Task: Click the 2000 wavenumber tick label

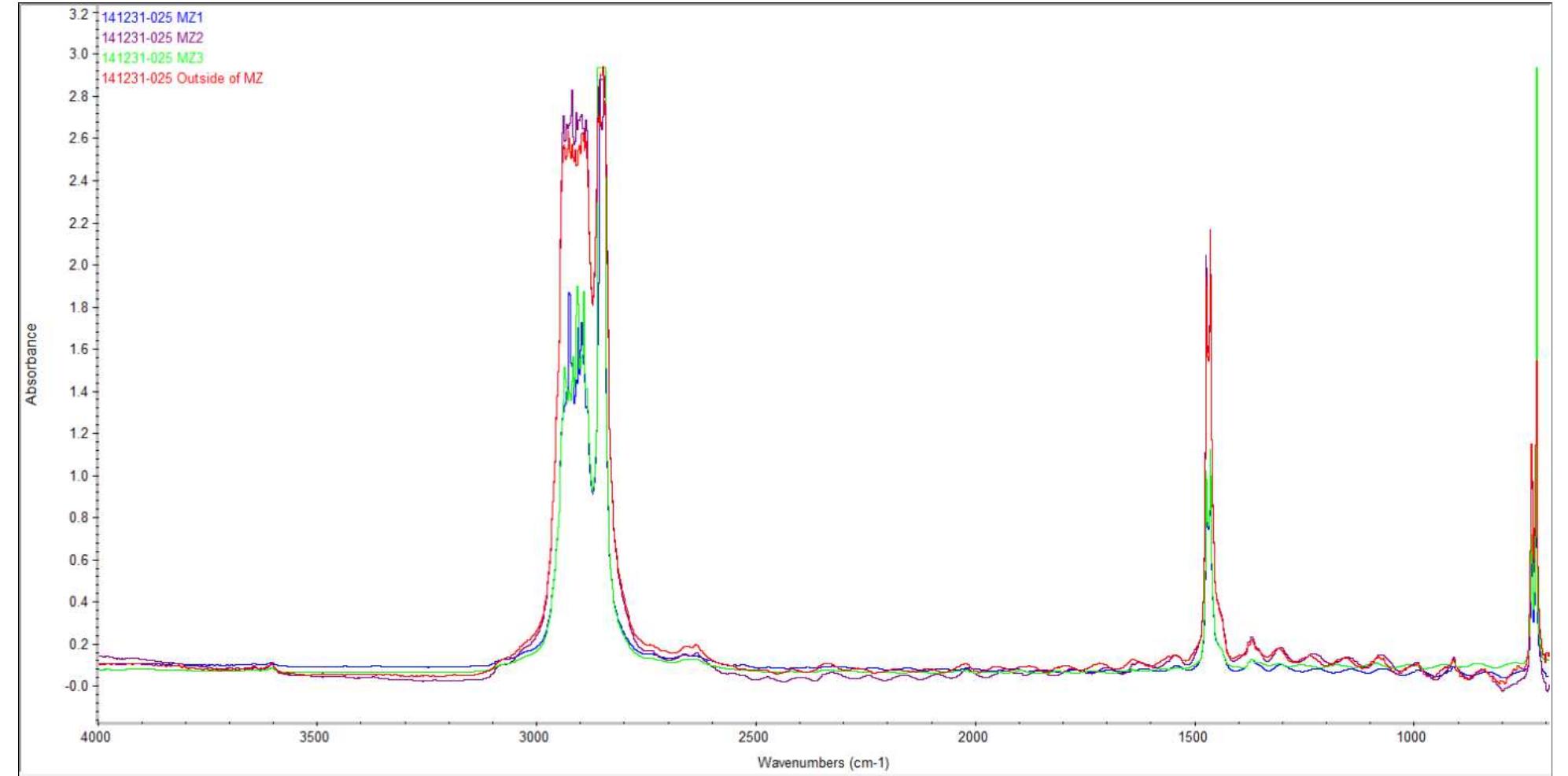Action: coord(973,737)
